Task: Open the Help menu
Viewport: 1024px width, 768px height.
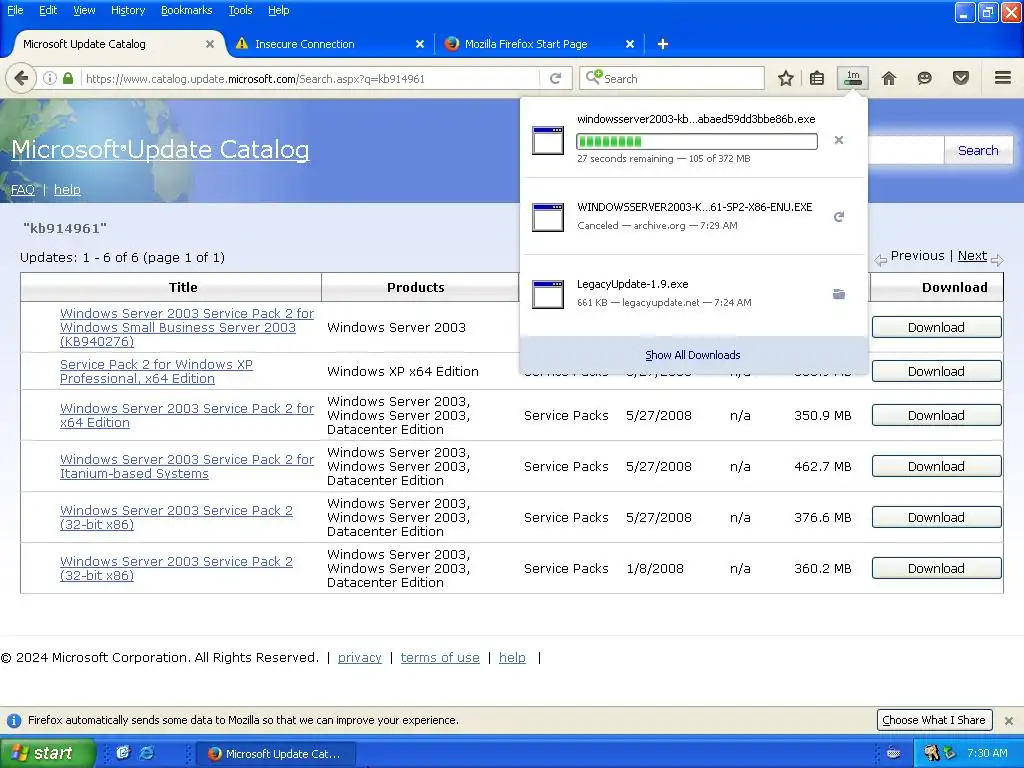Action: [279, 10]
